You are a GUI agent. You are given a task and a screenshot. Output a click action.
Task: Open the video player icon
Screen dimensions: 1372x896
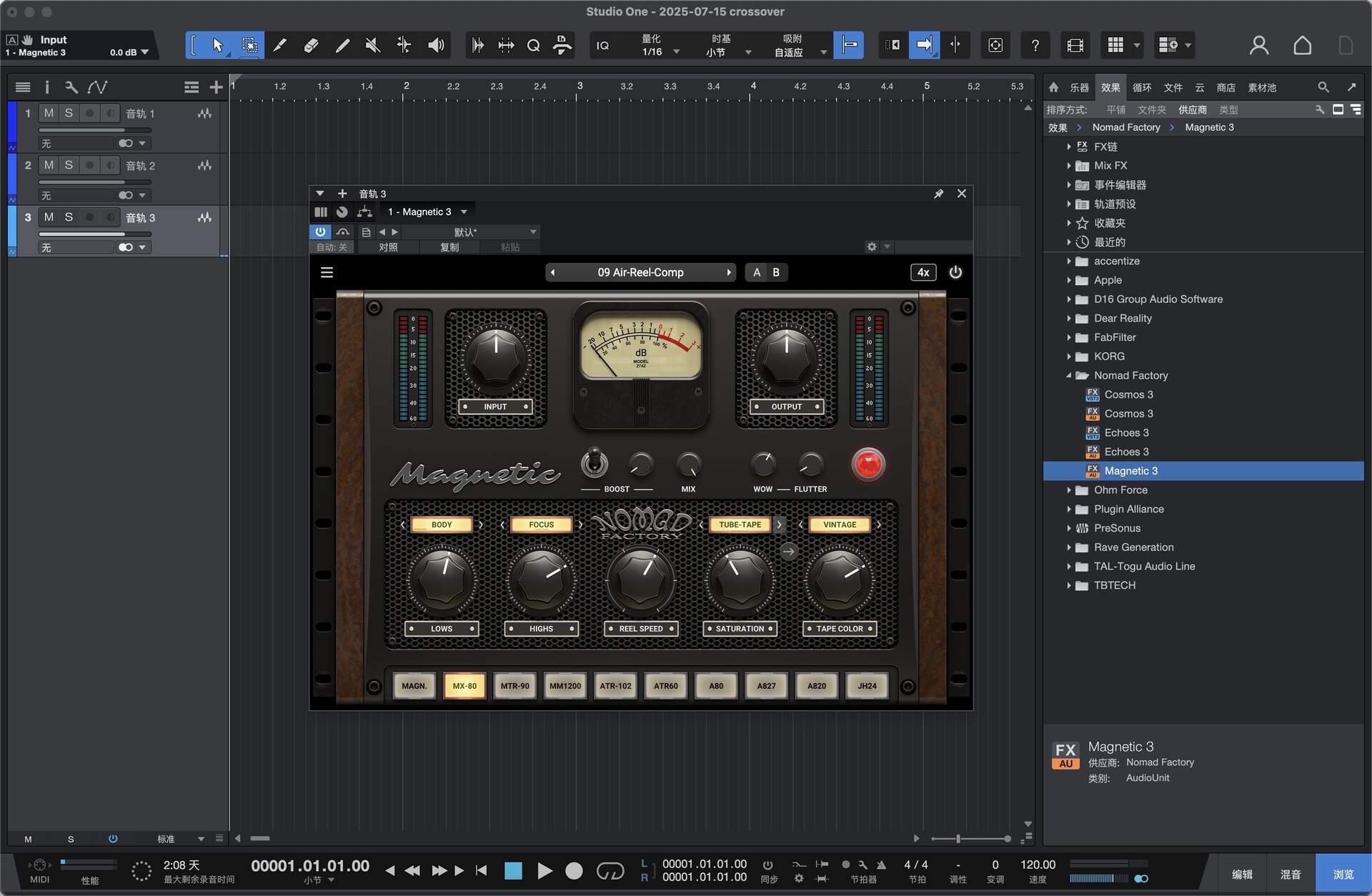(x=1075, y=46)
